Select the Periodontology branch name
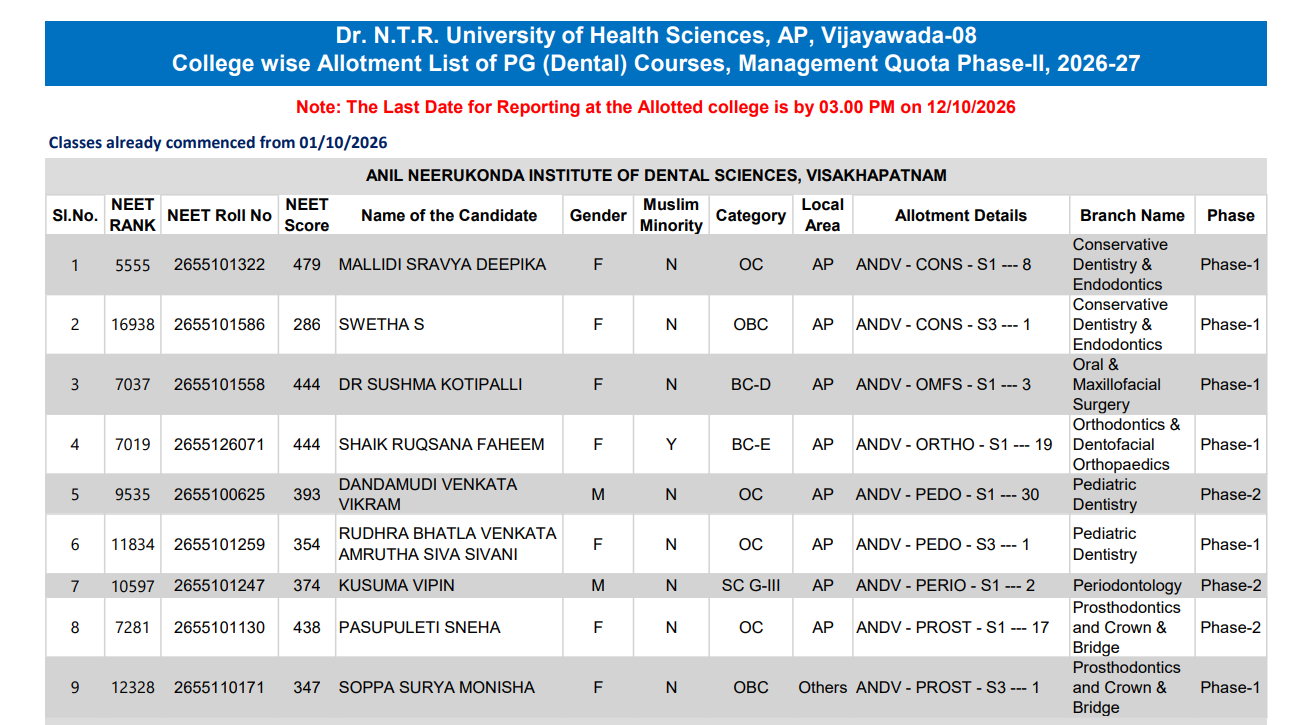 pyautogui.click(x=1127, y=586)
